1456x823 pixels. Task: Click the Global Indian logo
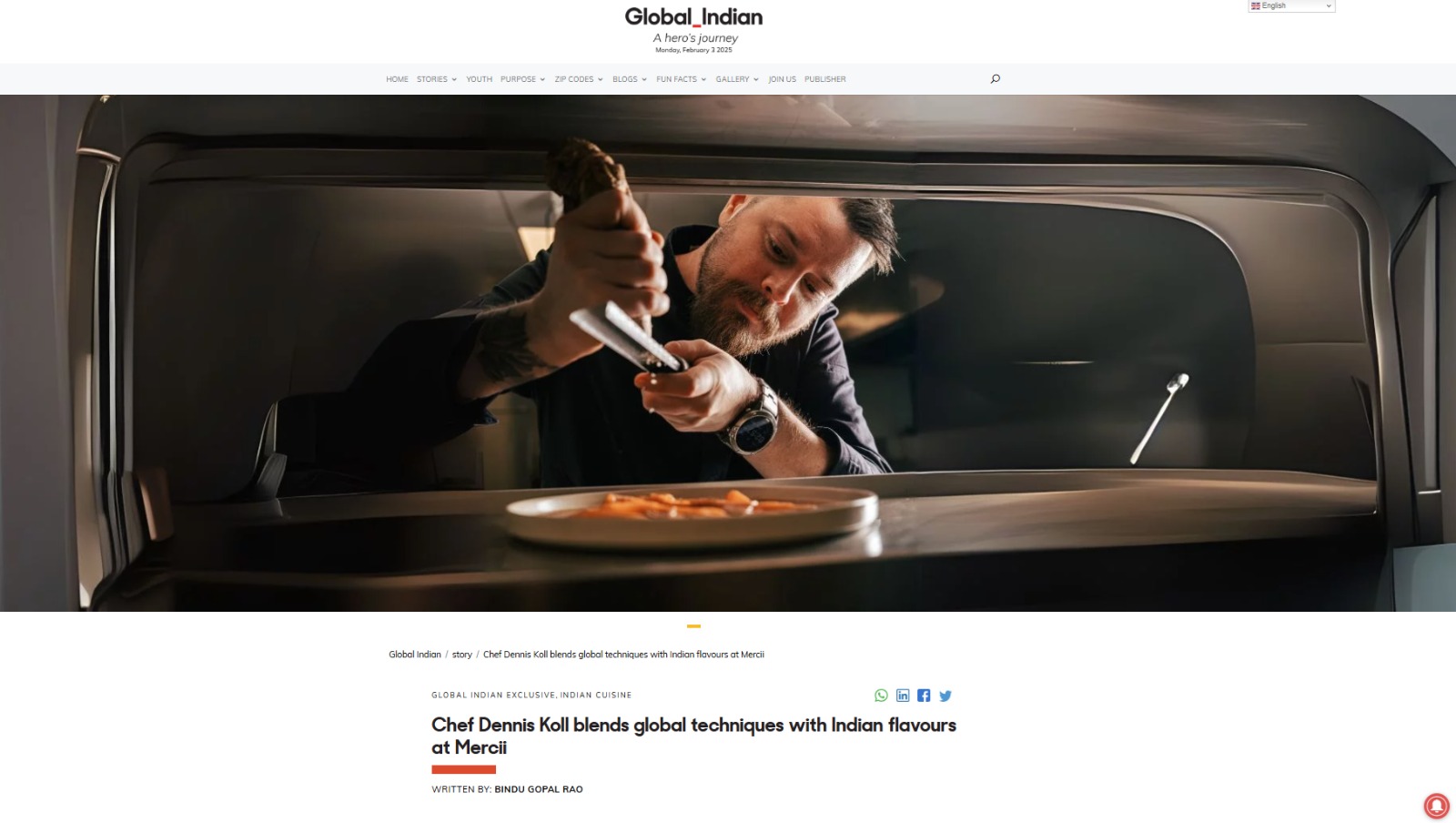(x=693, y=17)
